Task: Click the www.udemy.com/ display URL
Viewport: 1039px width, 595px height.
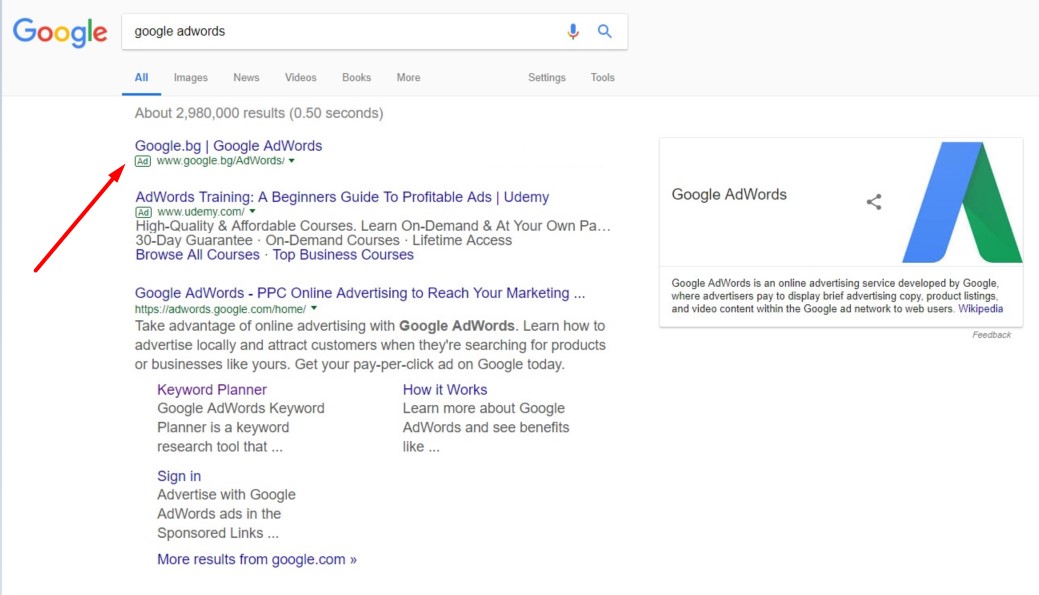Action: (201, 212)
